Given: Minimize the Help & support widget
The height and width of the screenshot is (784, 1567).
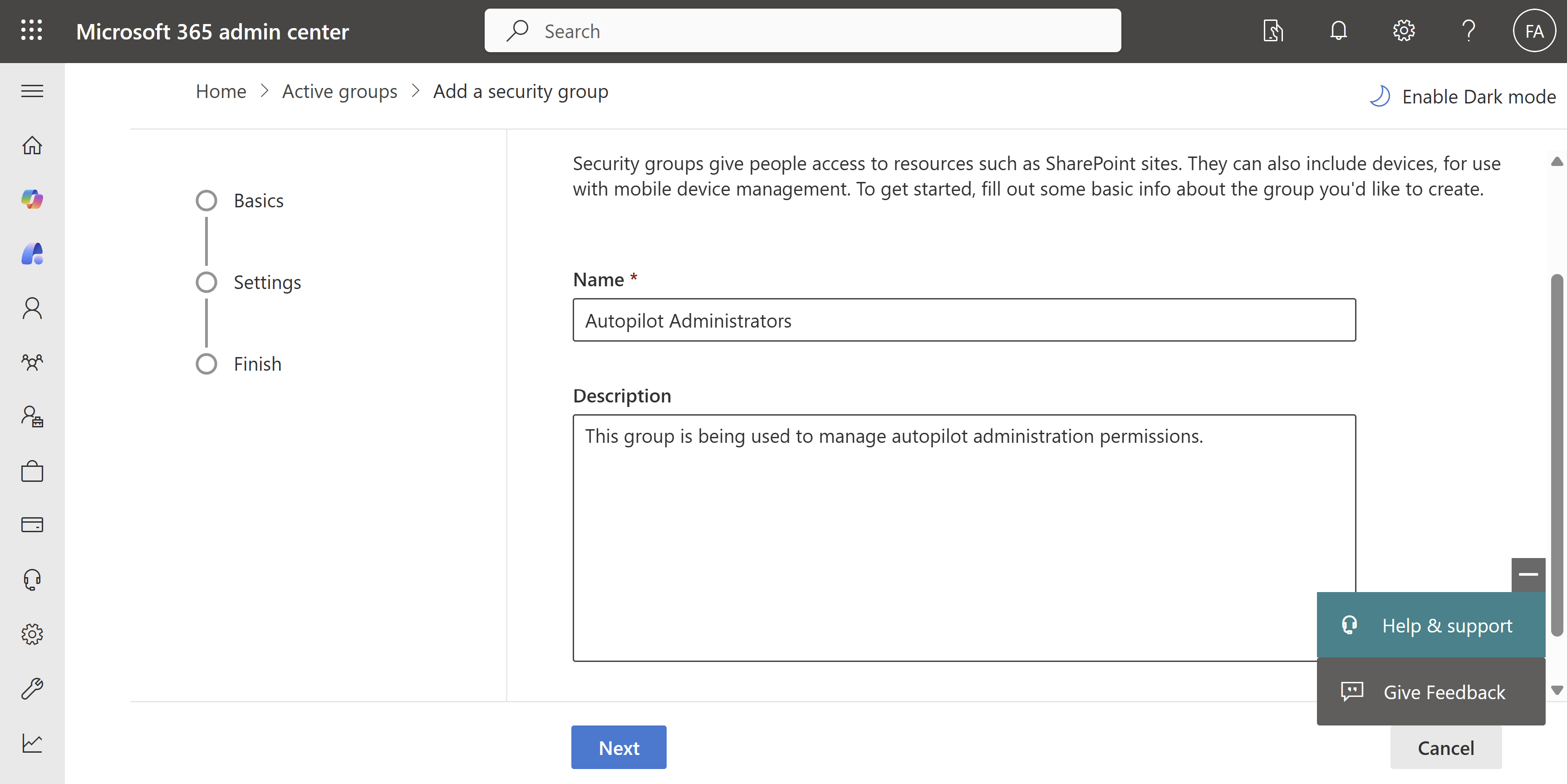Looking at the screenshot, I should (1528, 574).
